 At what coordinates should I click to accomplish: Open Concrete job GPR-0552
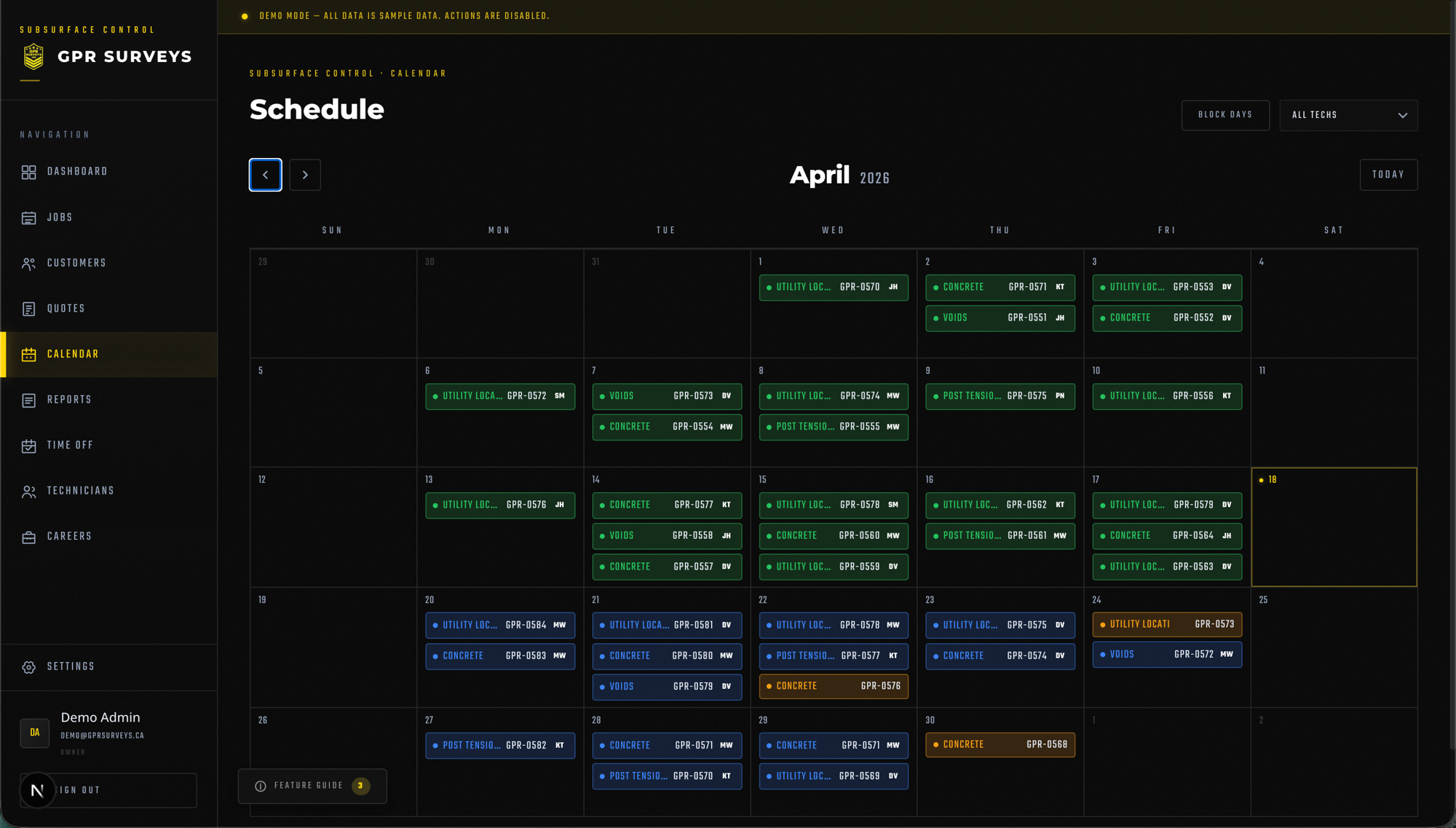coord(1167,318)
